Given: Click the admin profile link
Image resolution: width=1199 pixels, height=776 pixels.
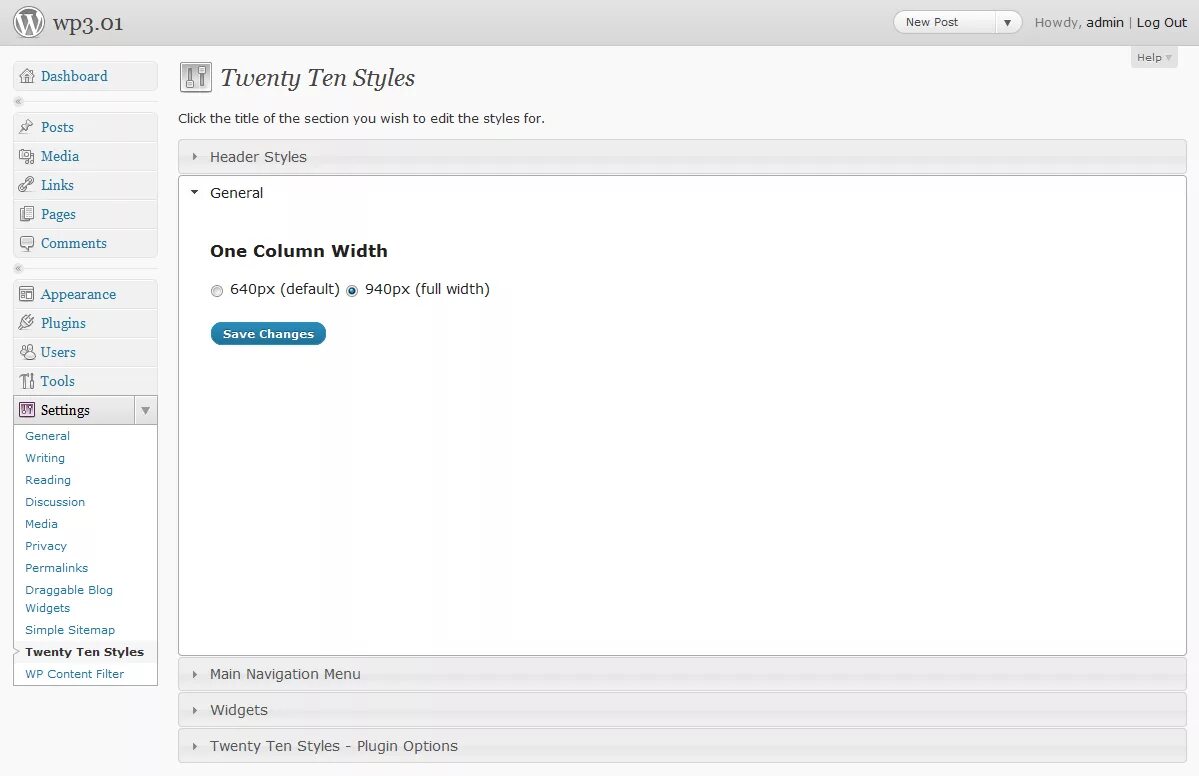Looking at the screenshot, I should (1105, 22).
